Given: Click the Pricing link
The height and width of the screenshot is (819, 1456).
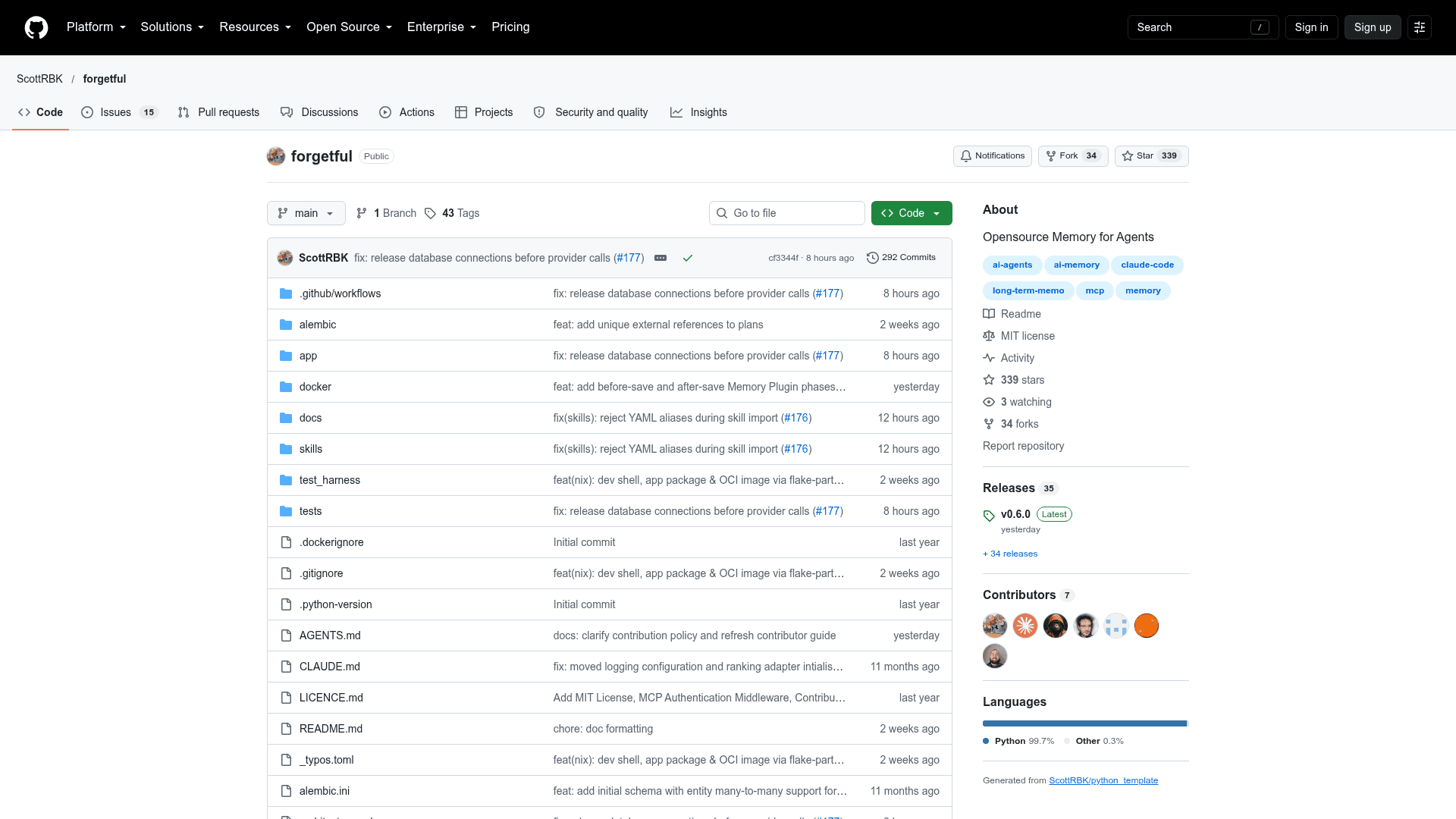Looking at the screenshot, I should click(x=510, y=27).
